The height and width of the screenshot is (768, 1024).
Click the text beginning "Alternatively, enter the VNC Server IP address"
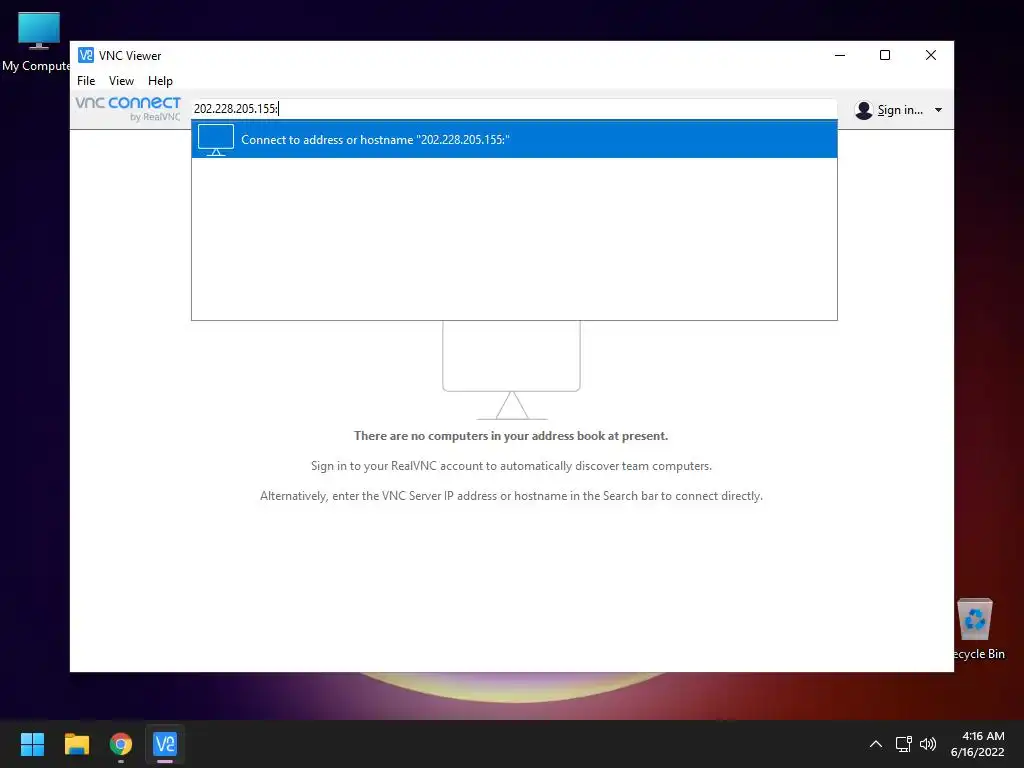(x=511, y=496)
